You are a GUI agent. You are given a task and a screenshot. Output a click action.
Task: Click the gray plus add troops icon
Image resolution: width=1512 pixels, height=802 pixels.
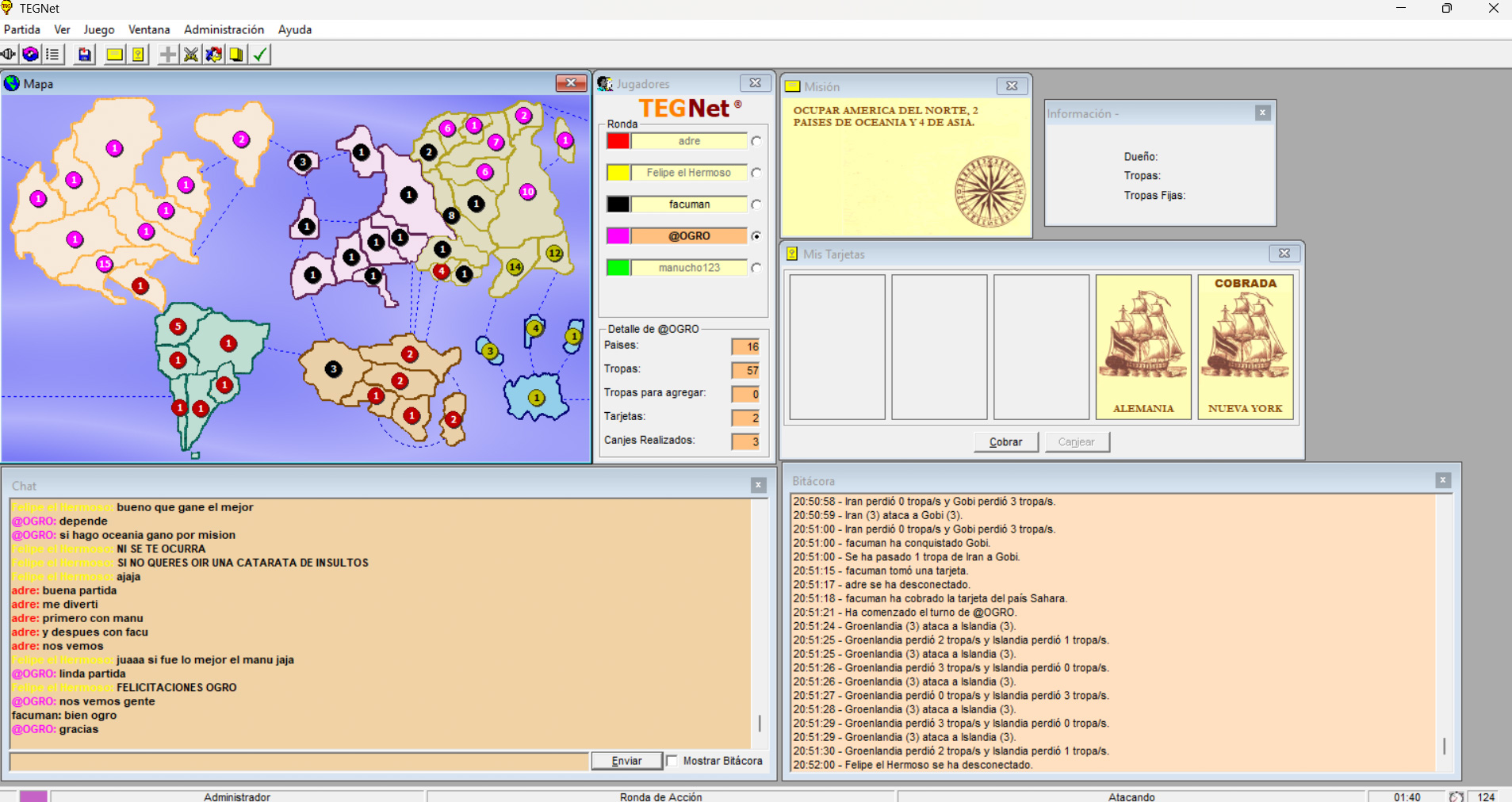tap(167, 55)
